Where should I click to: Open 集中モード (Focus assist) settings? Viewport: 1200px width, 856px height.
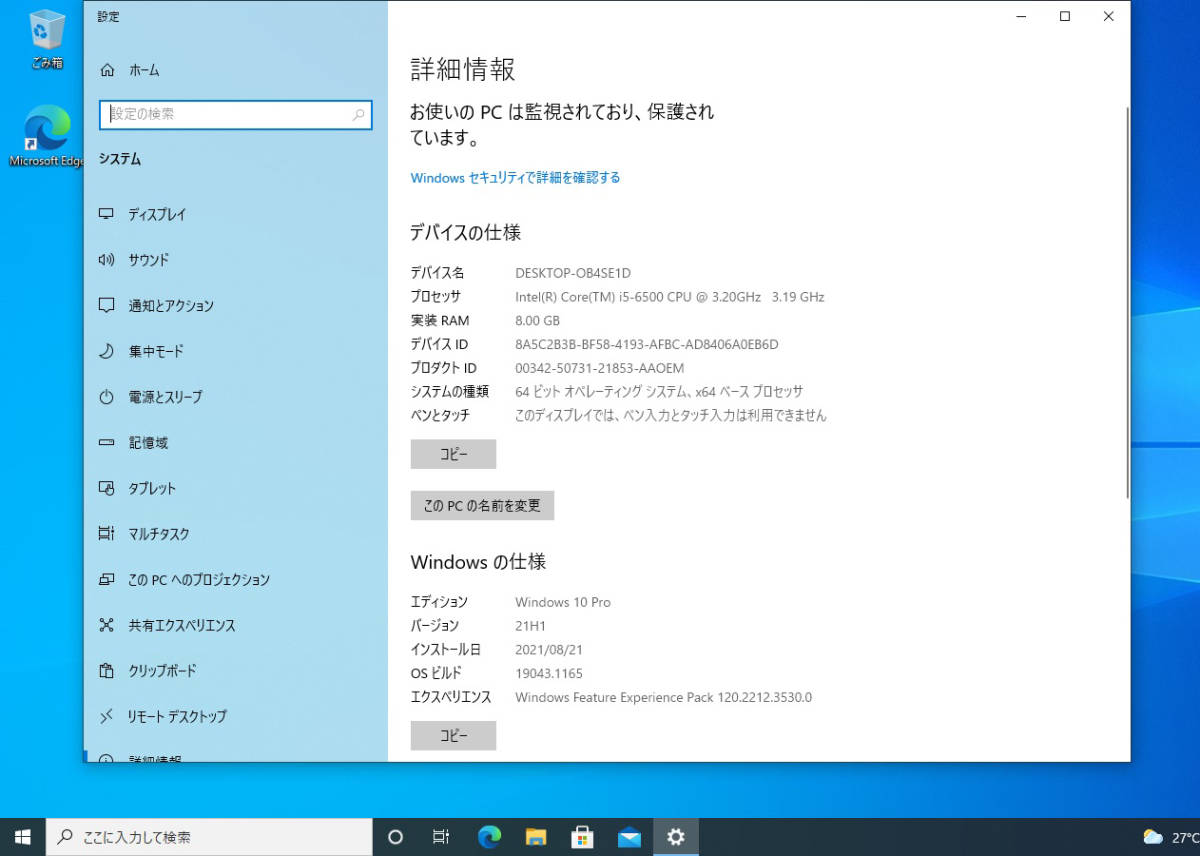(x=155, y=351)
